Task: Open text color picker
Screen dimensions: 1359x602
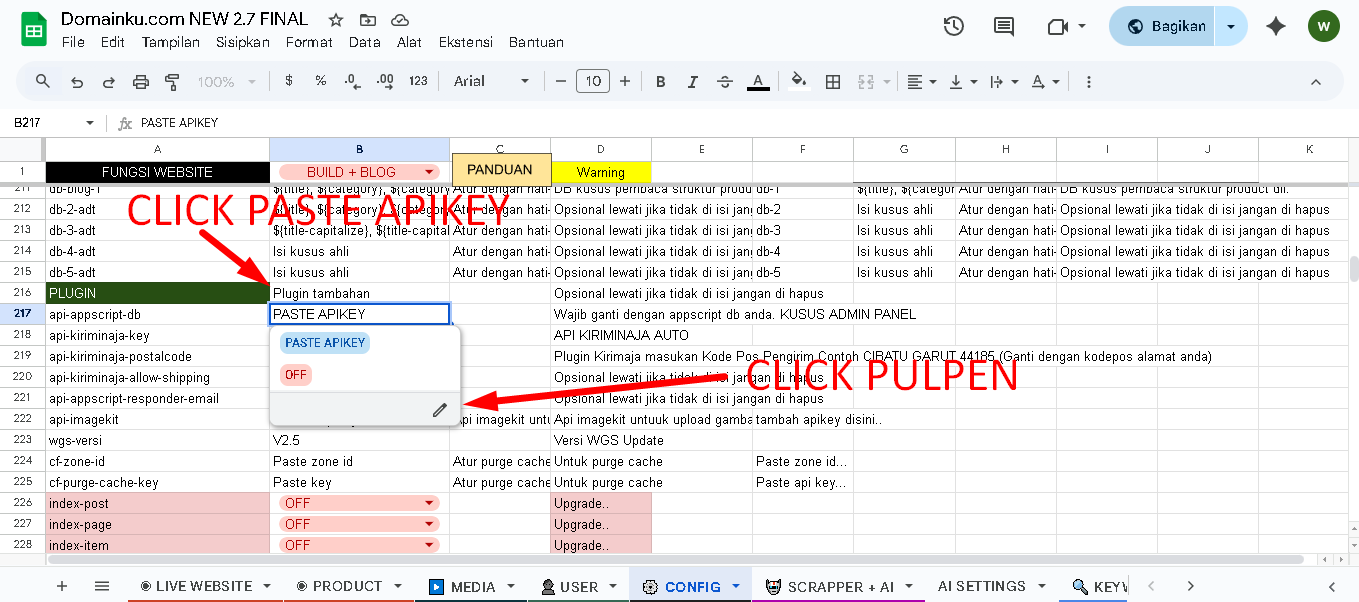Action: coord(759,81)
